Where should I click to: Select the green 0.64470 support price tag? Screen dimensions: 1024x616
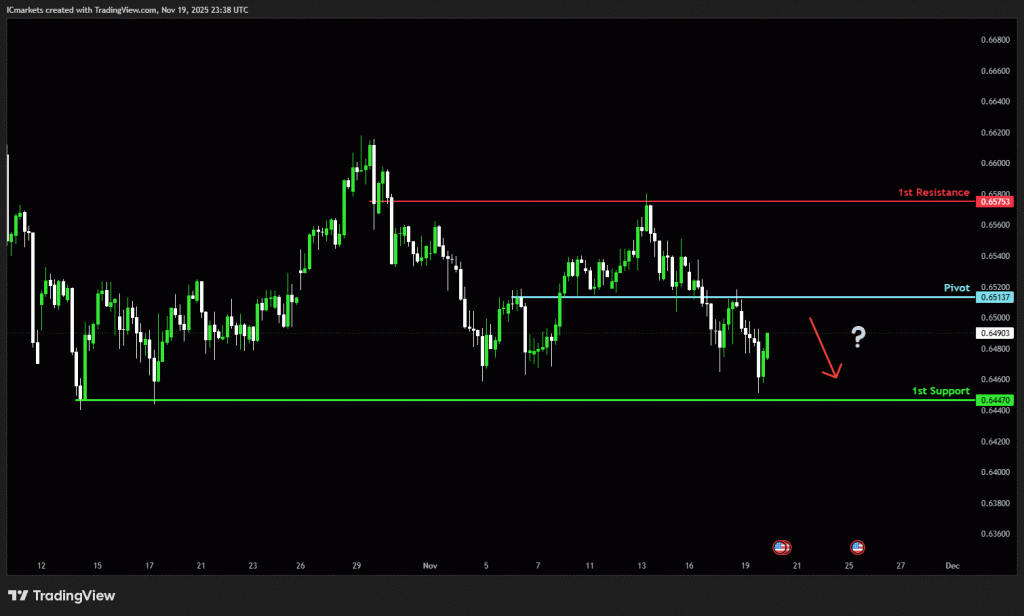(x=996, y=400)
